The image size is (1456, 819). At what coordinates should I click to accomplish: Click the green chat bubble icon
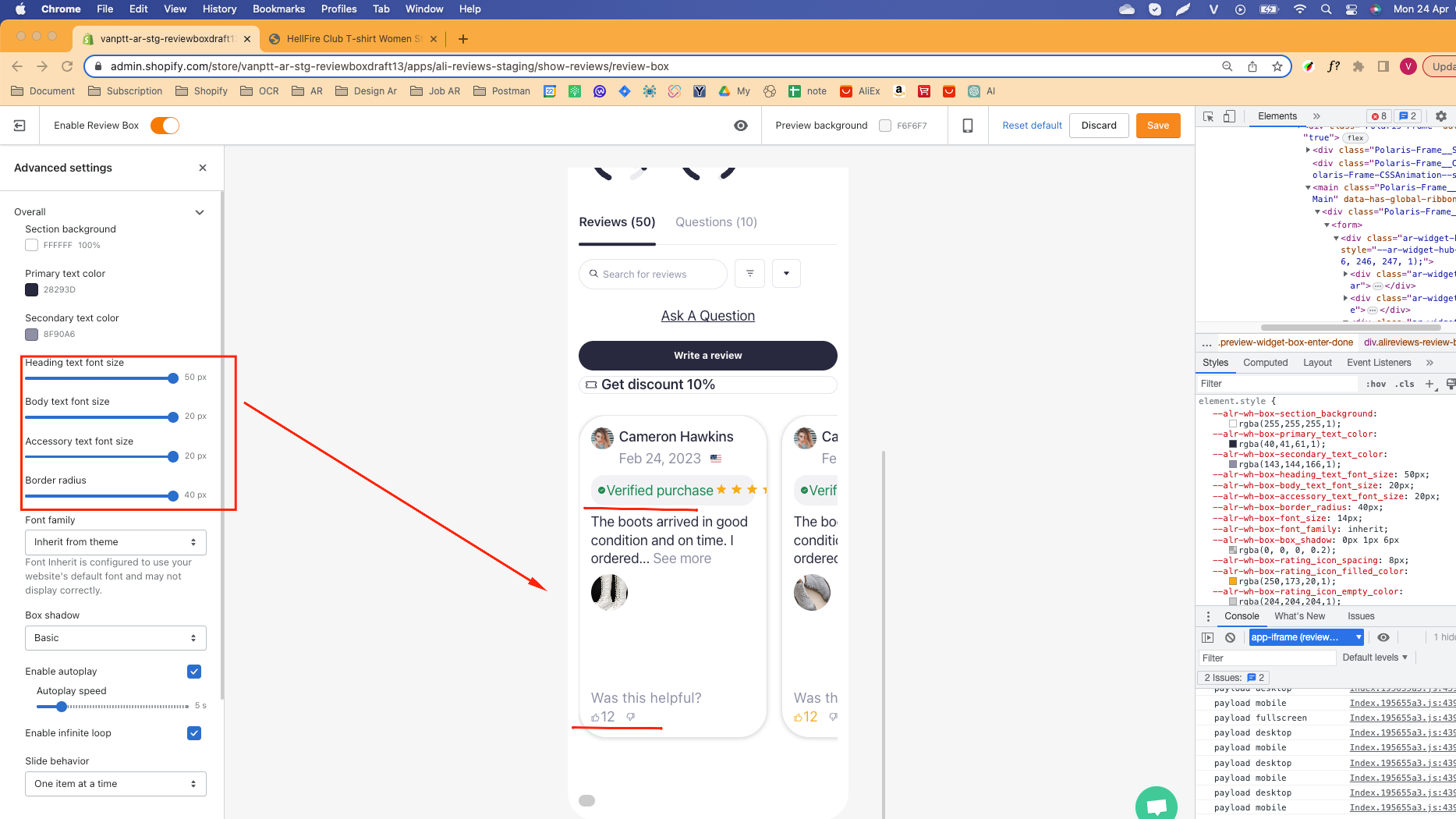[1156, 805]
